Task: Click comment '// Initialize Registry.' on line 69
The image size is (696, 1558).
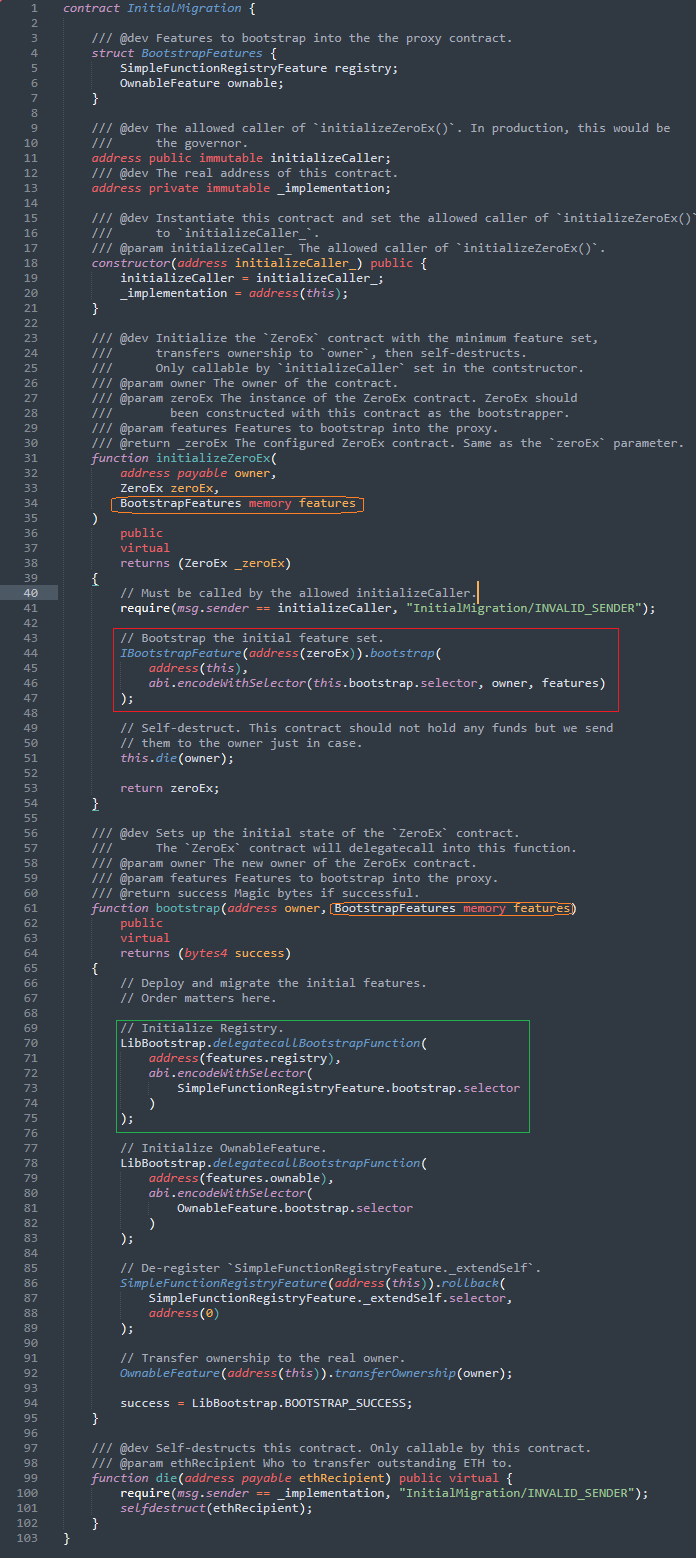Action: [202, 1028]
